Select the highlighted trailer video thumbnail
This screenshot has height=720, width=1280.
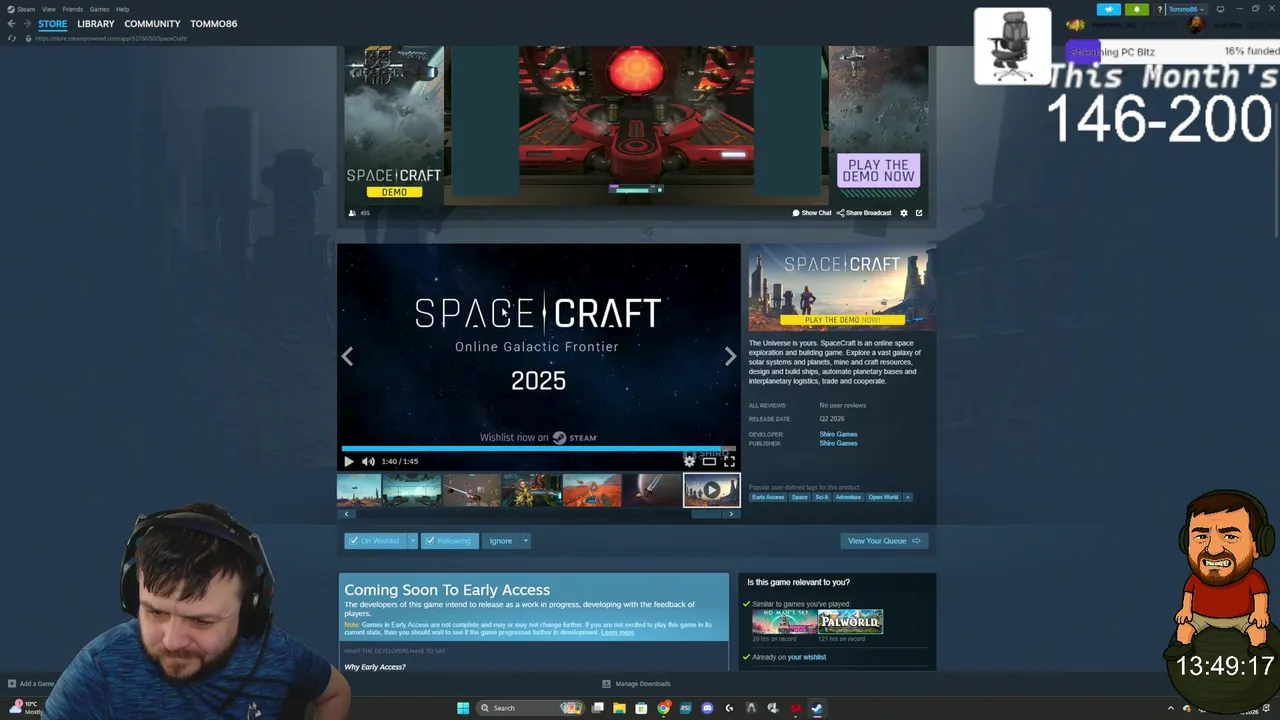(711, 490)
